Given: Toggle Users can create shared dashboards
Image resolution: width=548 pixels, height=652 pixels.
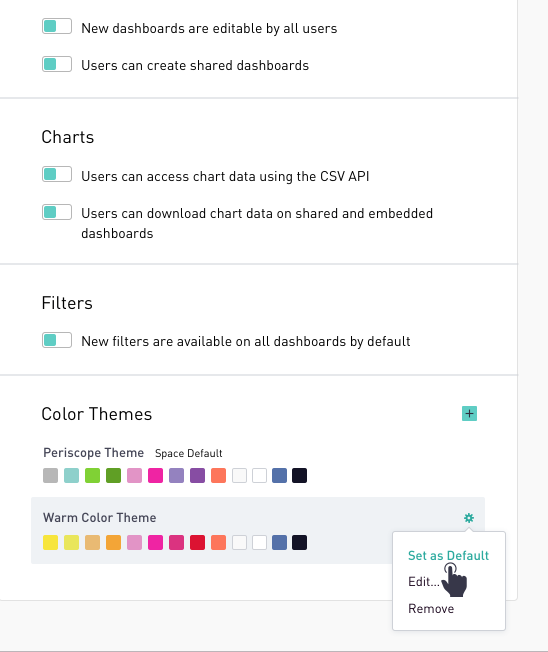Looking at the screenshot, I should (57, 64).
